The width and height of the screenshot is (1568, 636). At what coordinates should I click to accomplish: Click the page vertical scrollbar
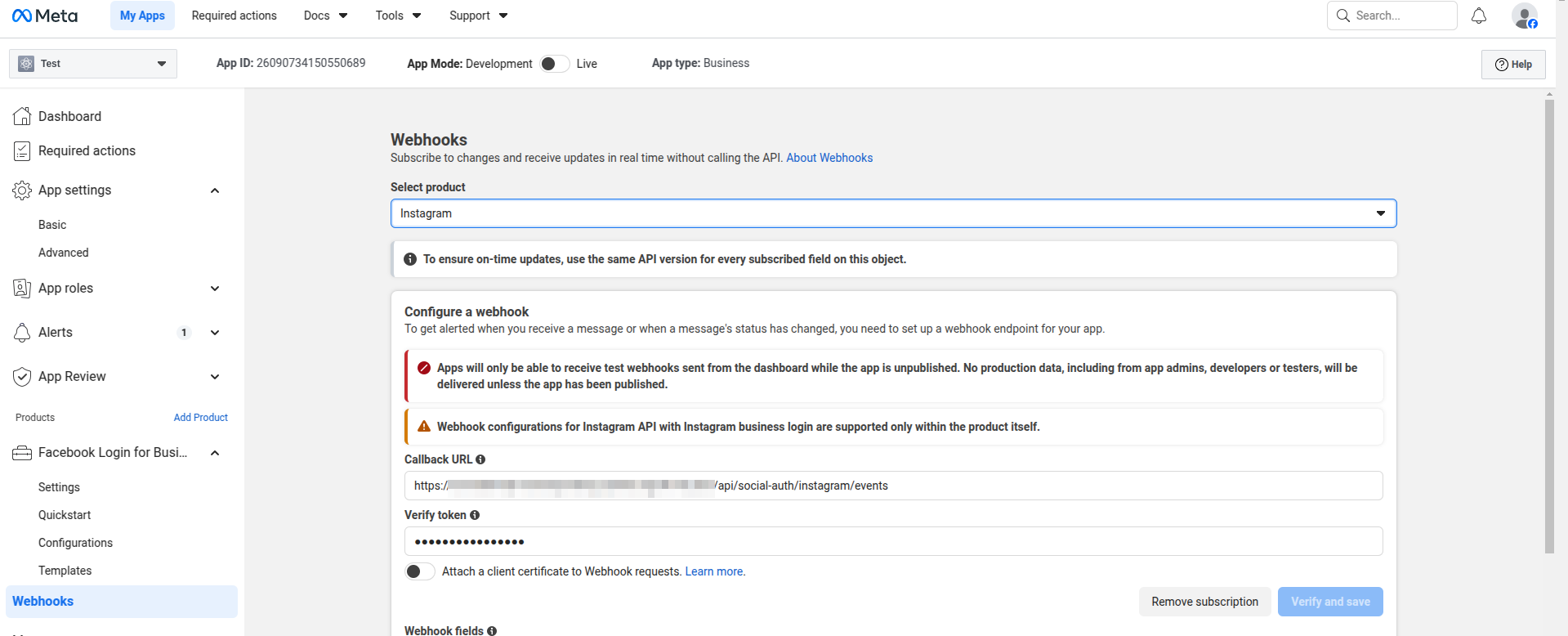(x=1549, y=325)
